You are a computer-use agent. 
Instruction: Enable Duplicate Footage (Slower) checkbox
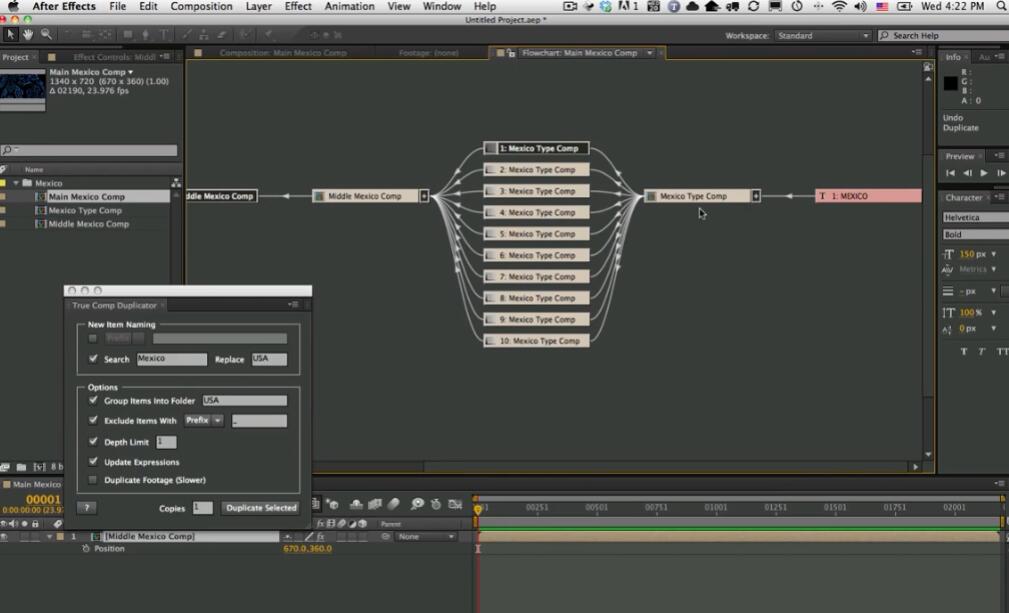(x=93, y=480)
